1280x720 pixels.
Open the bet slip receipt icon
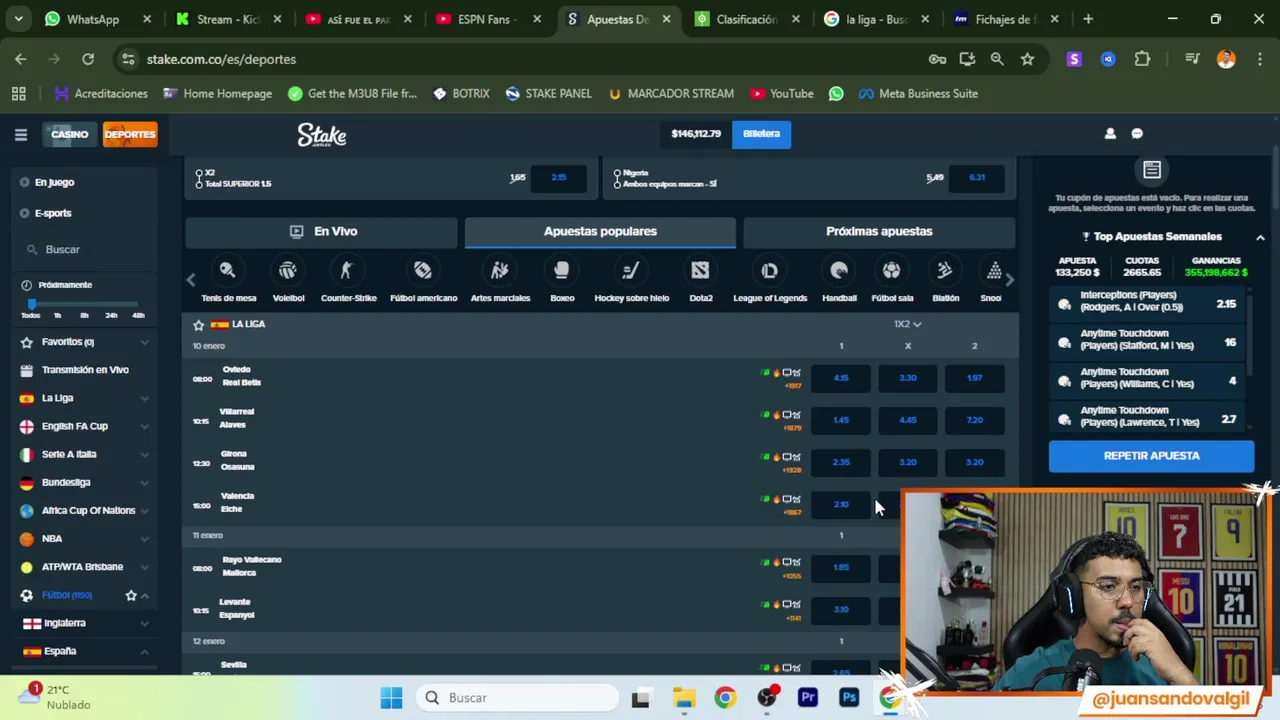[1152, 170]
